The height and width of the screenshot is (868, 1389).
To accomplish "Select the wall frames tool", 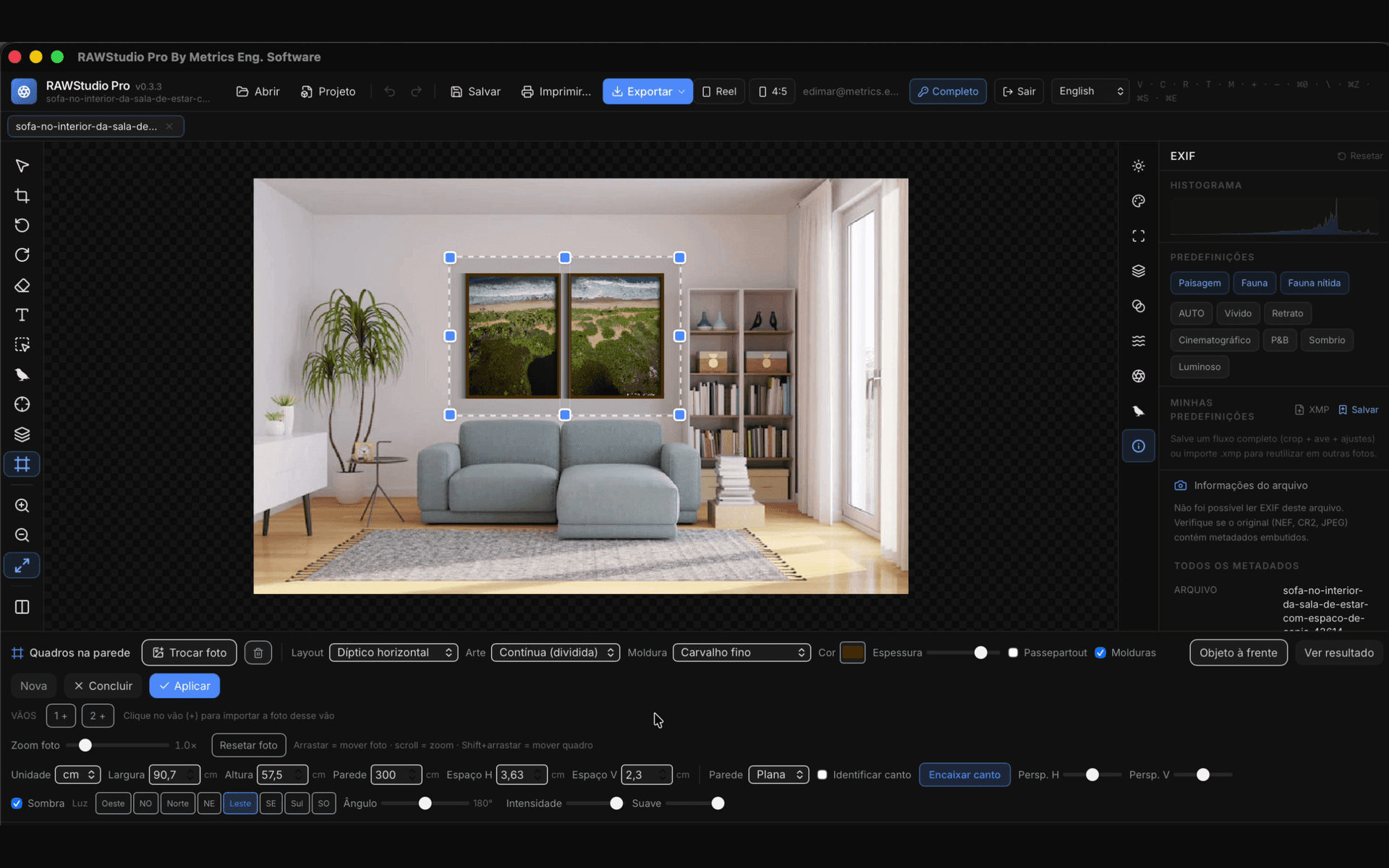I will tap(22, 464).
